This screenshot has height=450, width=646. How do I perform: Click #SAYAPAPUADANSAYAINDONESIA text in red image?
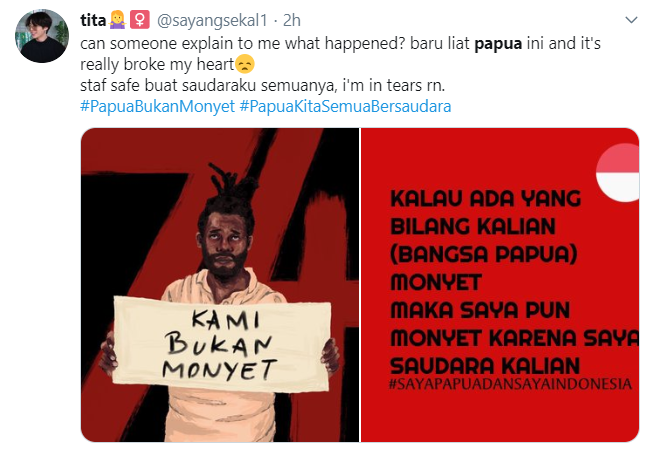[x=510, y=384]
